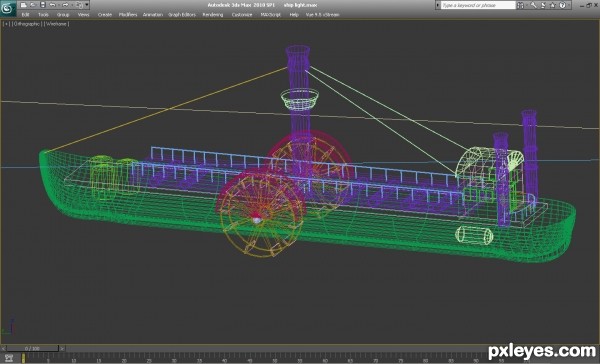Open the Mini Curve Editor icon beside timeline
The image size is (600, 364).
(9, 358)
